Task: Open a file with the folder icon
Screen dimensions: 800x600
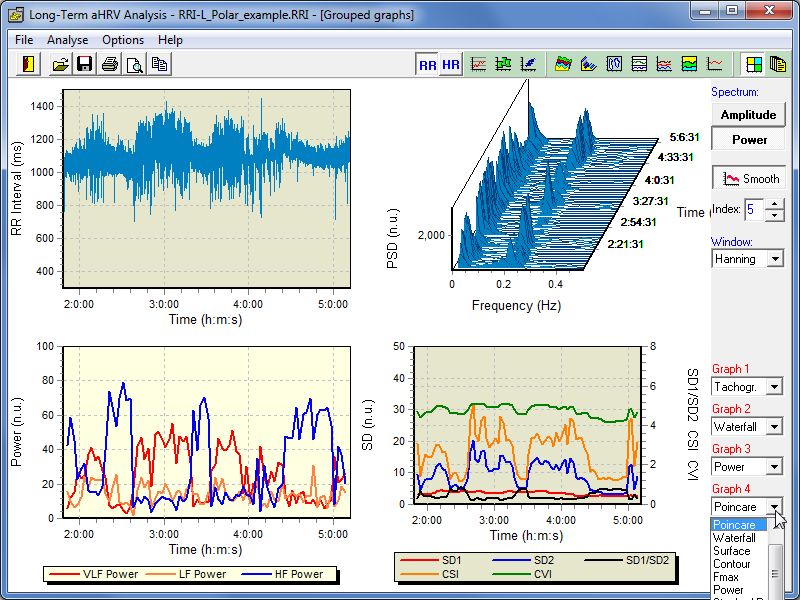Action: click(x=61, y=64)
